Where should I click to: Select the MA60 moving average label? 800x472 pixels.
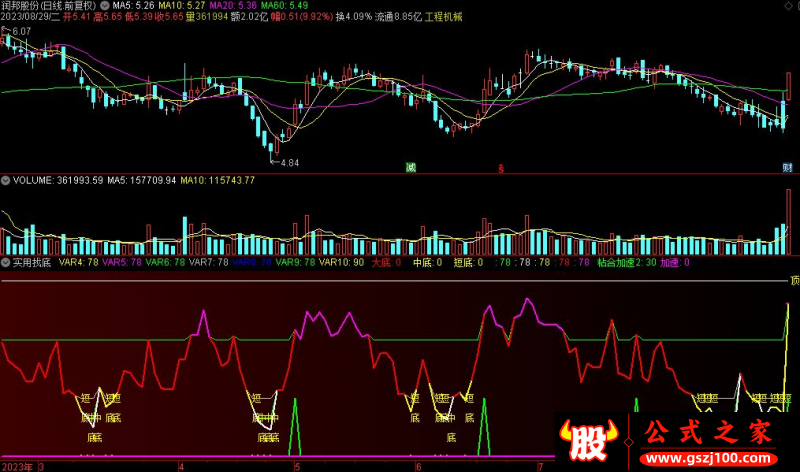click(x=284, y=6)
